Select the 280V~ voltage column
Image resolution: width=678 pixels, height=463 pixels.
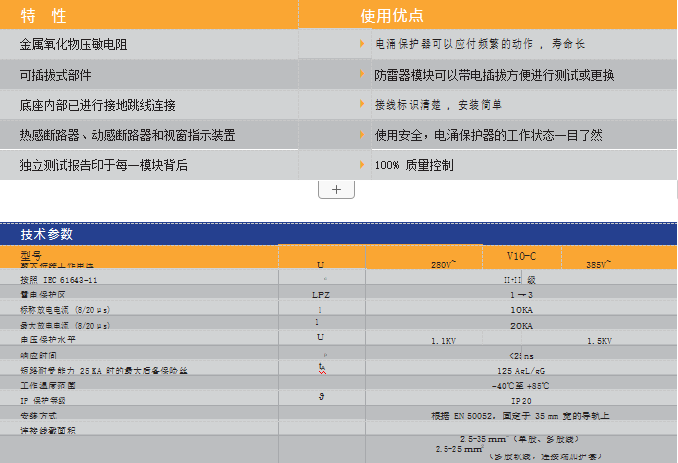(x=443, y=265)
